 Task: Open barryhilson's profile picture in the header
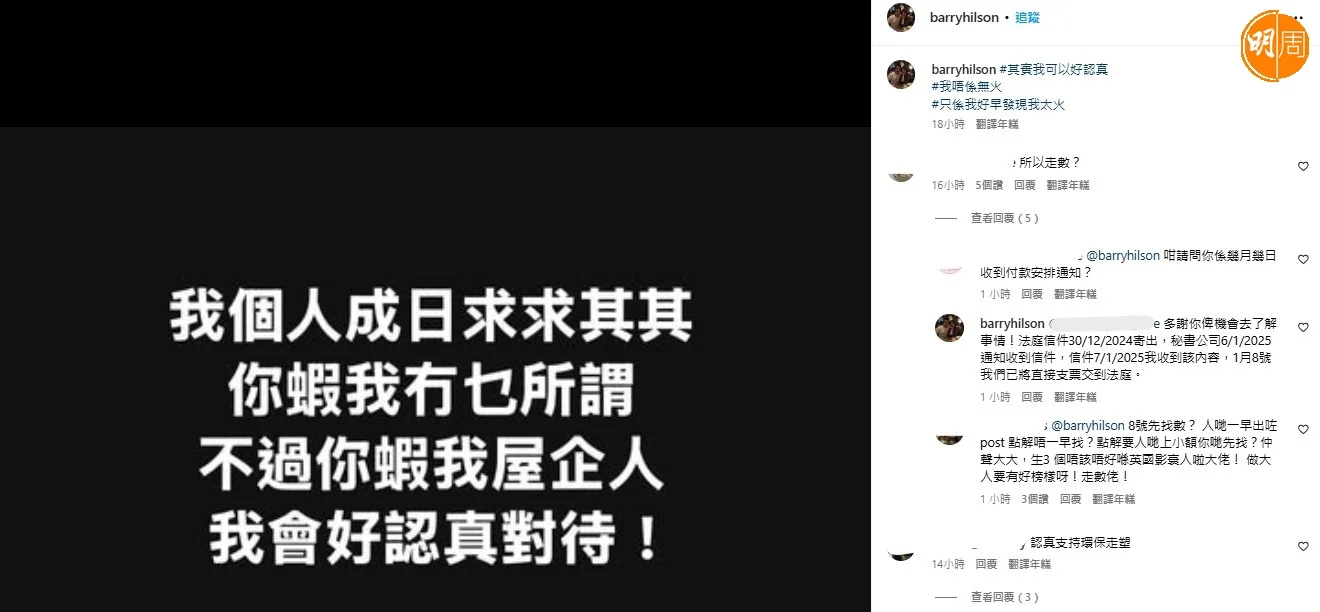tap(901, 18)
